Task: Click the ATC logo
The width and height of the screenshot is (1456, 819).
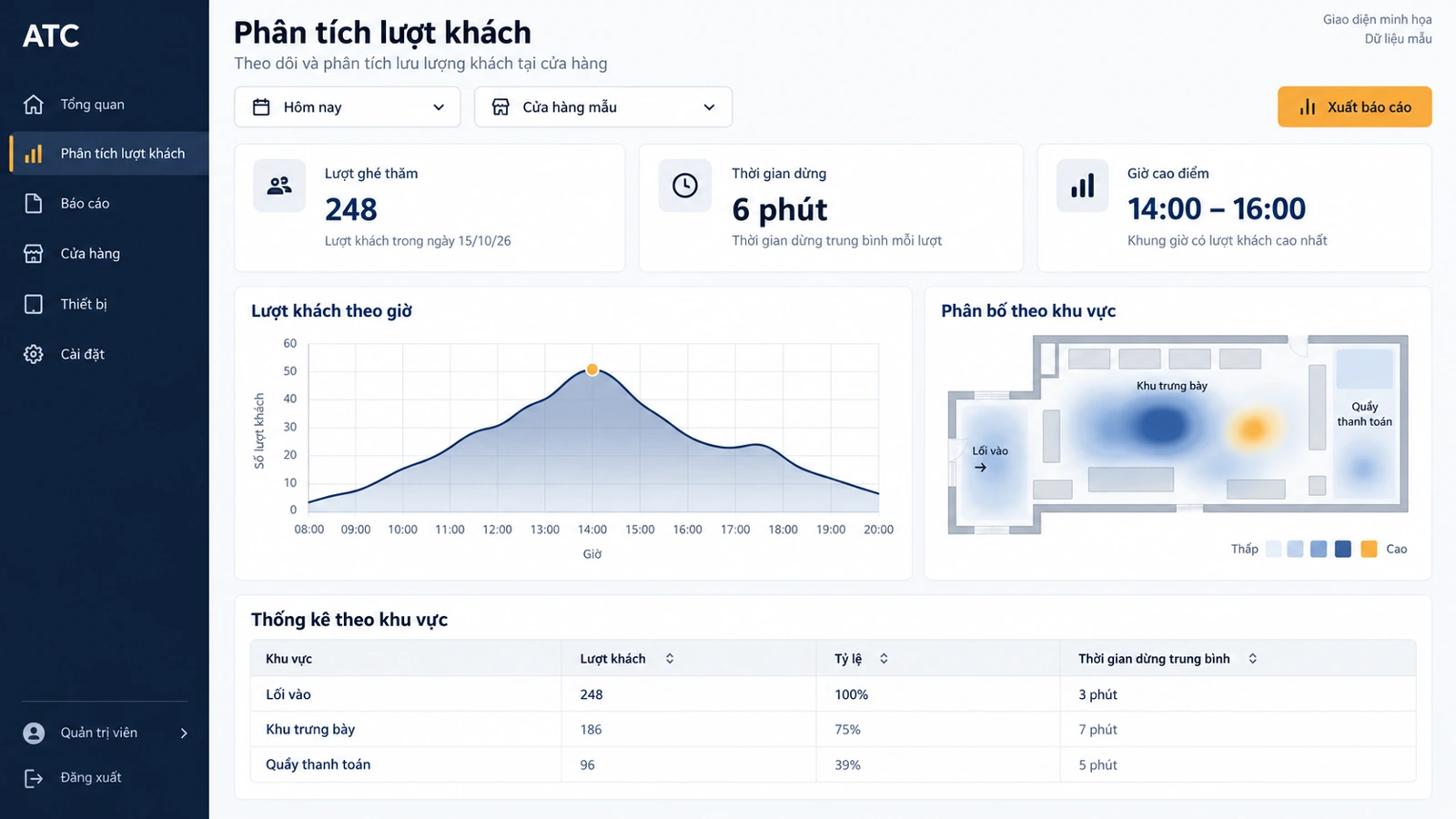Action: [x=51, y=36]
